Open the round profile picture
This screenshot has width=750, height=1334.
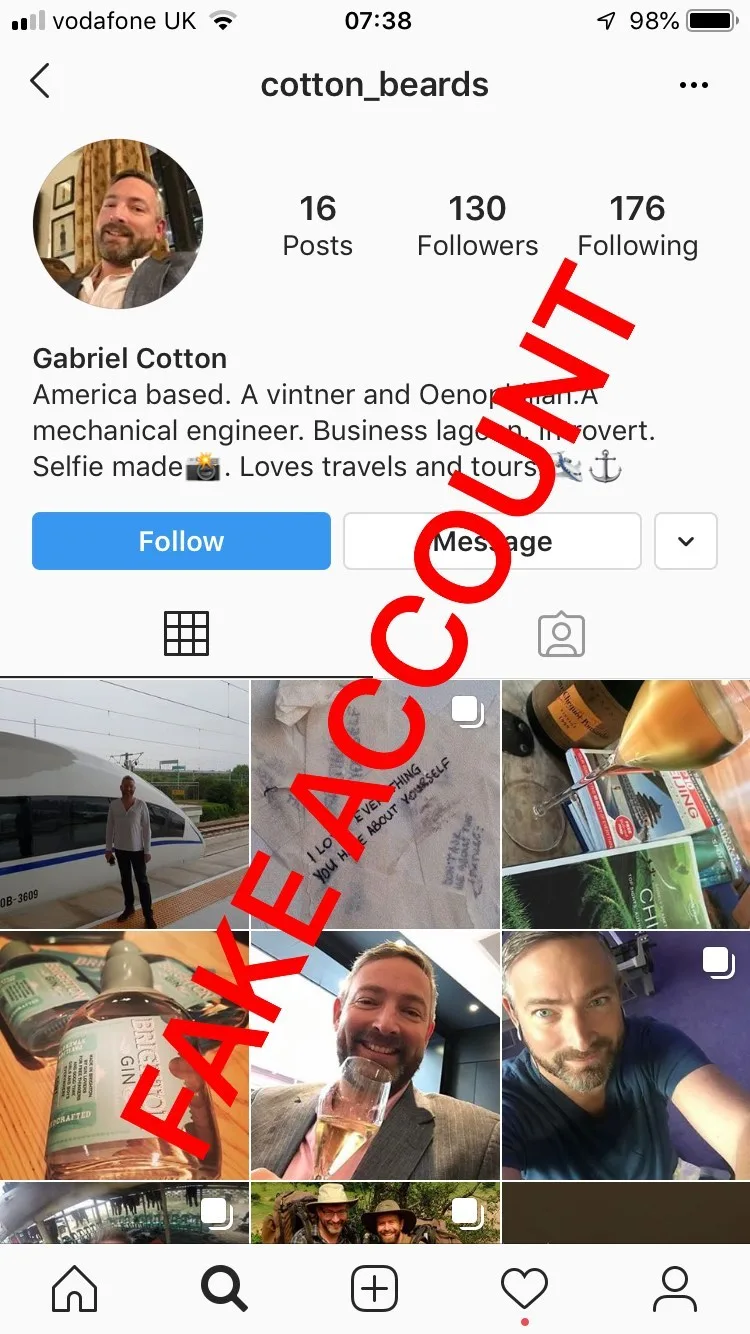pyautogui.click(x=118, y=224)
